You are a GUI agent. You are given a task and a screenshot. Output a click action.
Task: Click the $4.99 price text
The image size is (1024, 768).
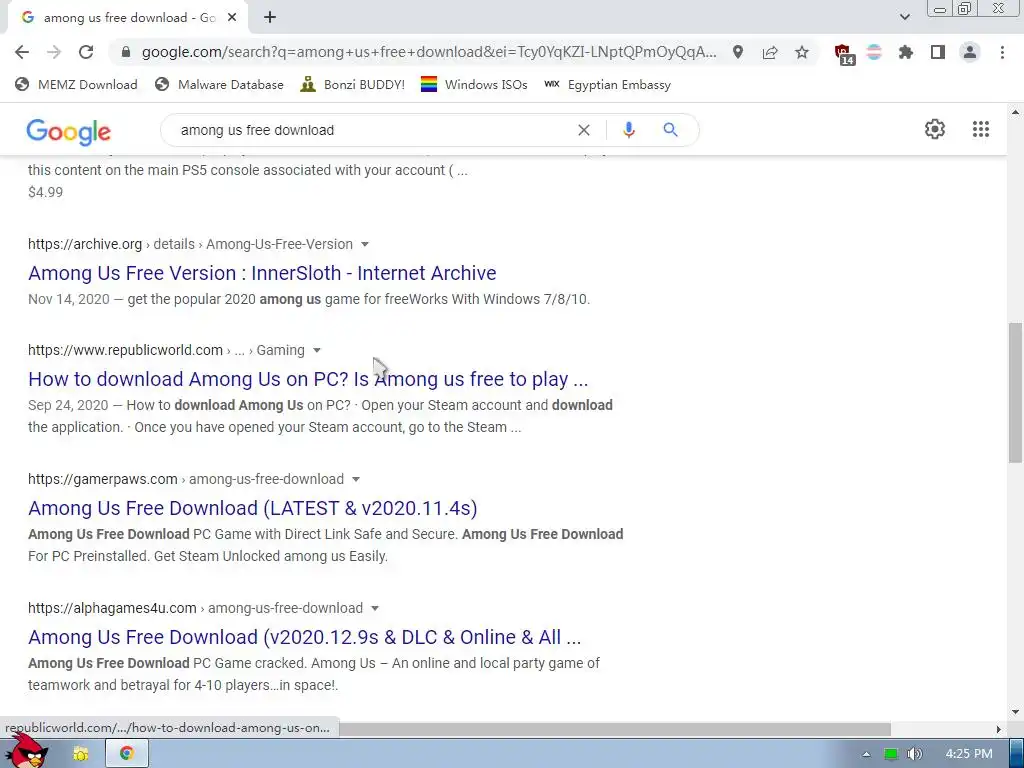46,192
